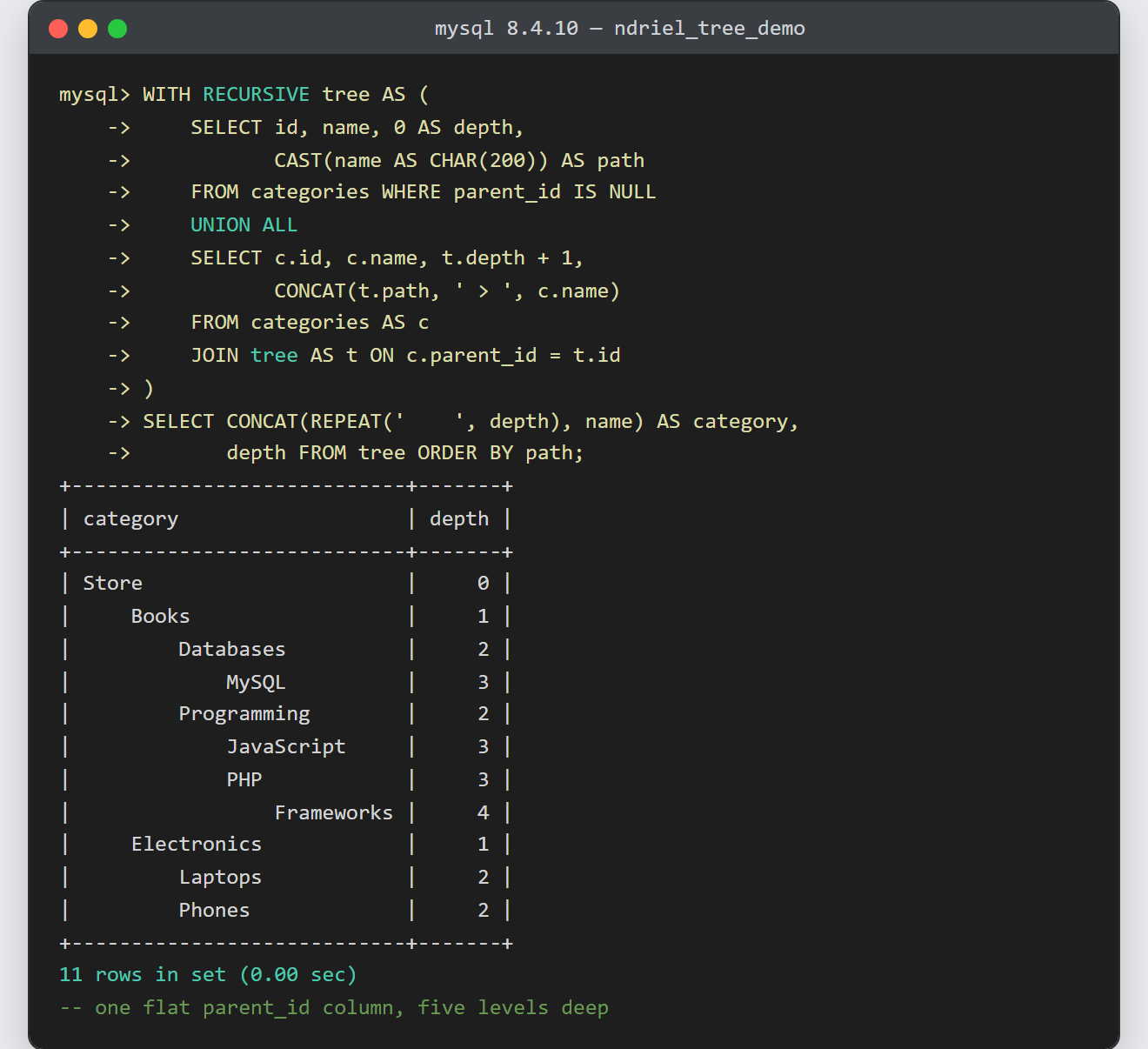The image size is (1148, 1049).
Task: Click 'SELECT id, name, 0 AS depth,' line
Action: pos(357,127)
